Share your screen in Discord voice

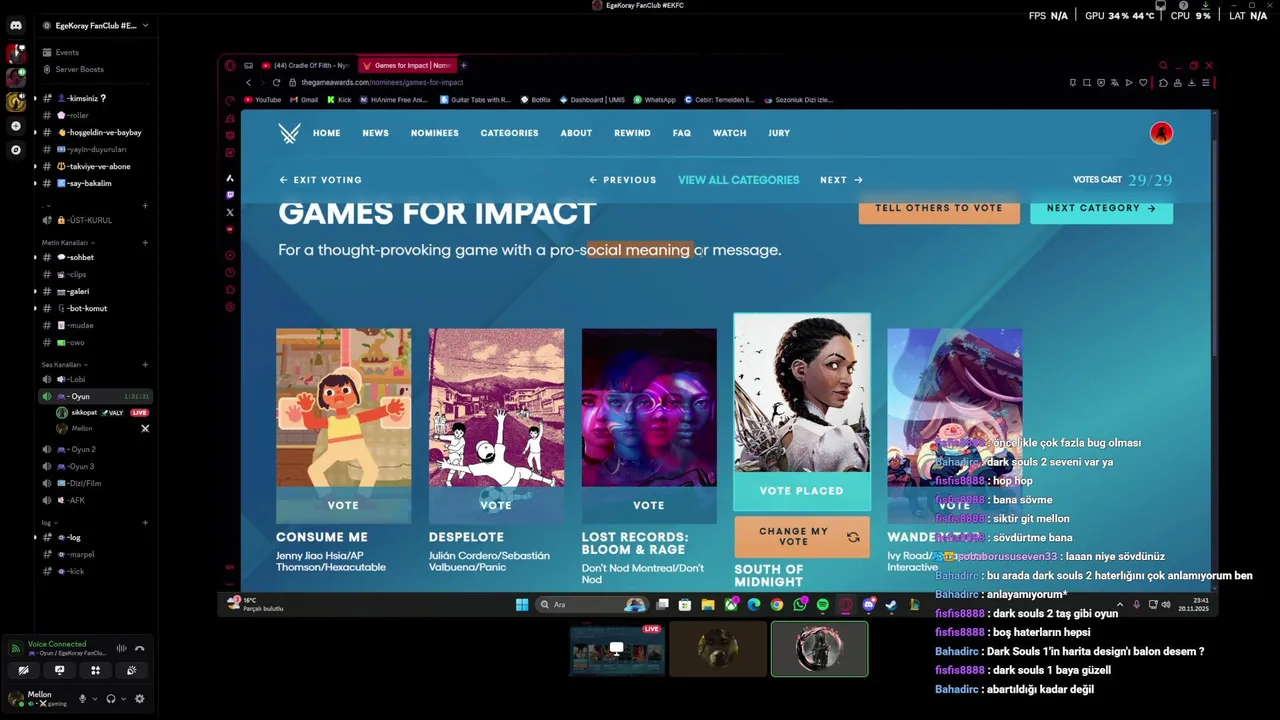tap(59, 670)
